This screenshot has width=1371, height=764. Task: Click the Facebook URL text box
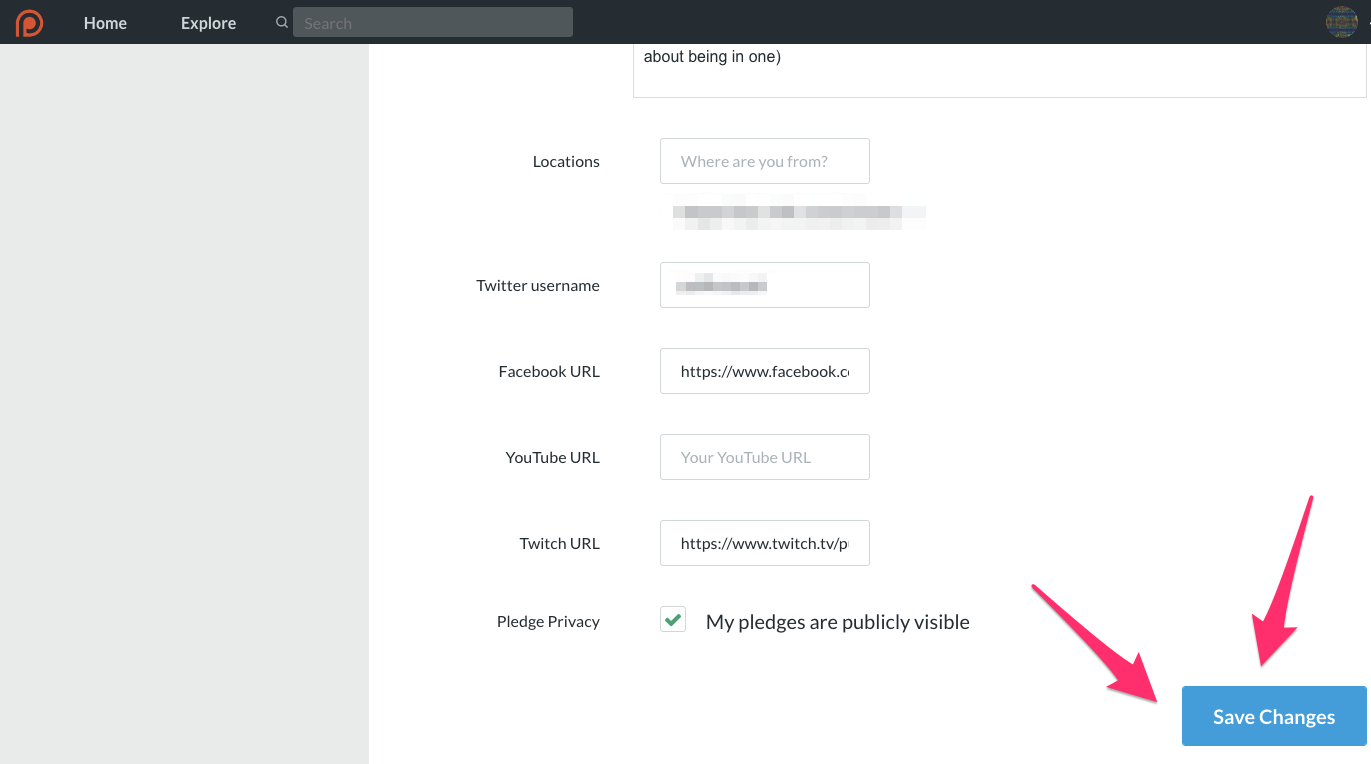coord(764,371)
